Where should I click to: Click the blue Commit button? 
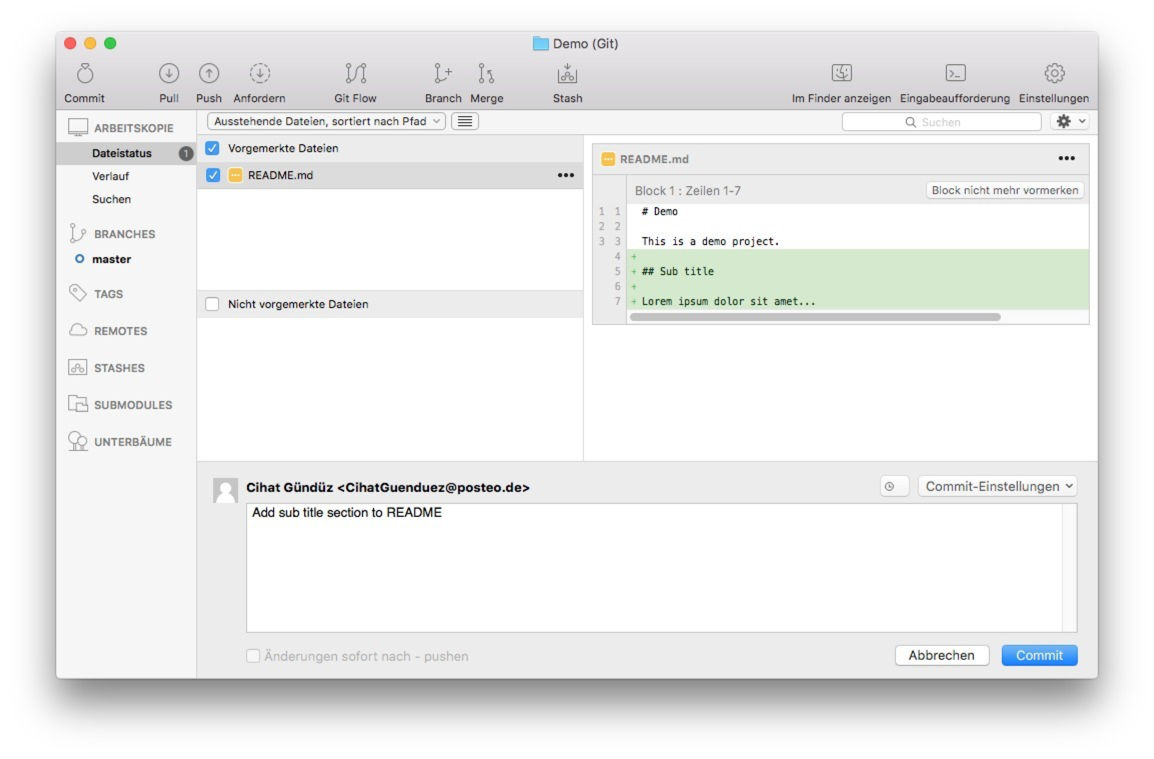click(1039, 655)
